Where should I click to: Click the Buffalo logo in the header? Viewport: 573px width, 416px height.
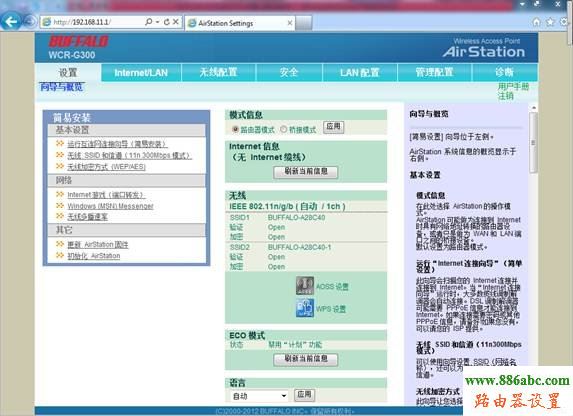(79, 42)
